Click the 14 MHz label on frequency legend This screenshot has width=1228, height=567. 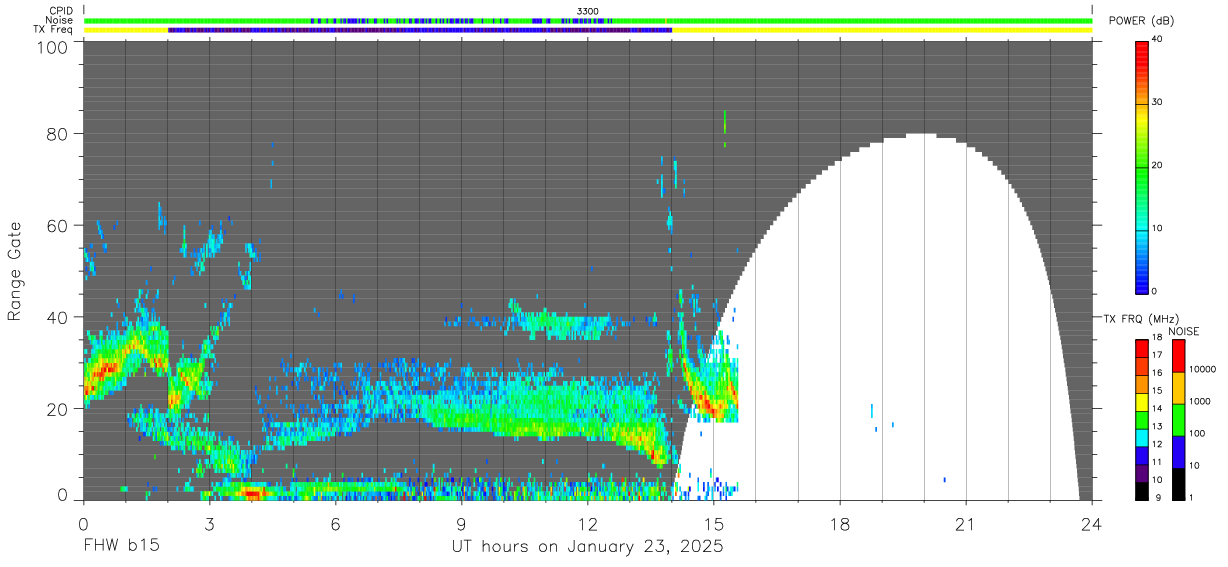pos(1157,408)
